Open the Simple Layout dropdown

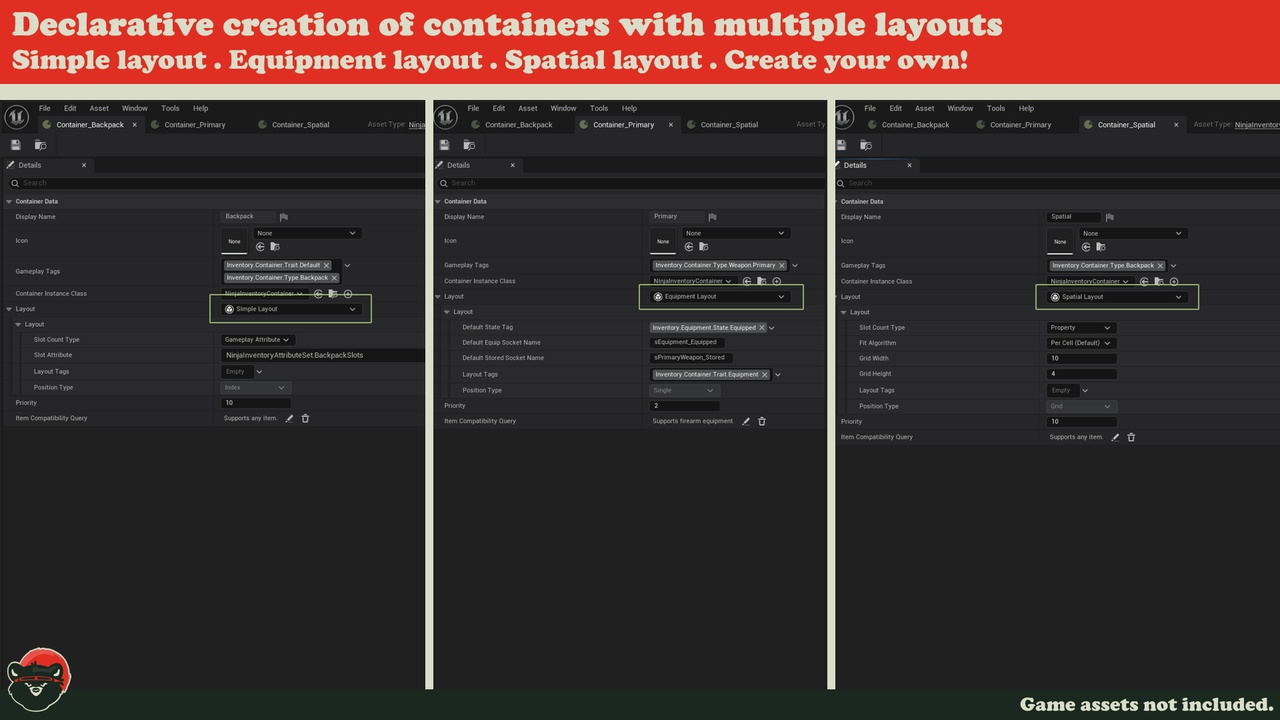(x=291, y=309)
